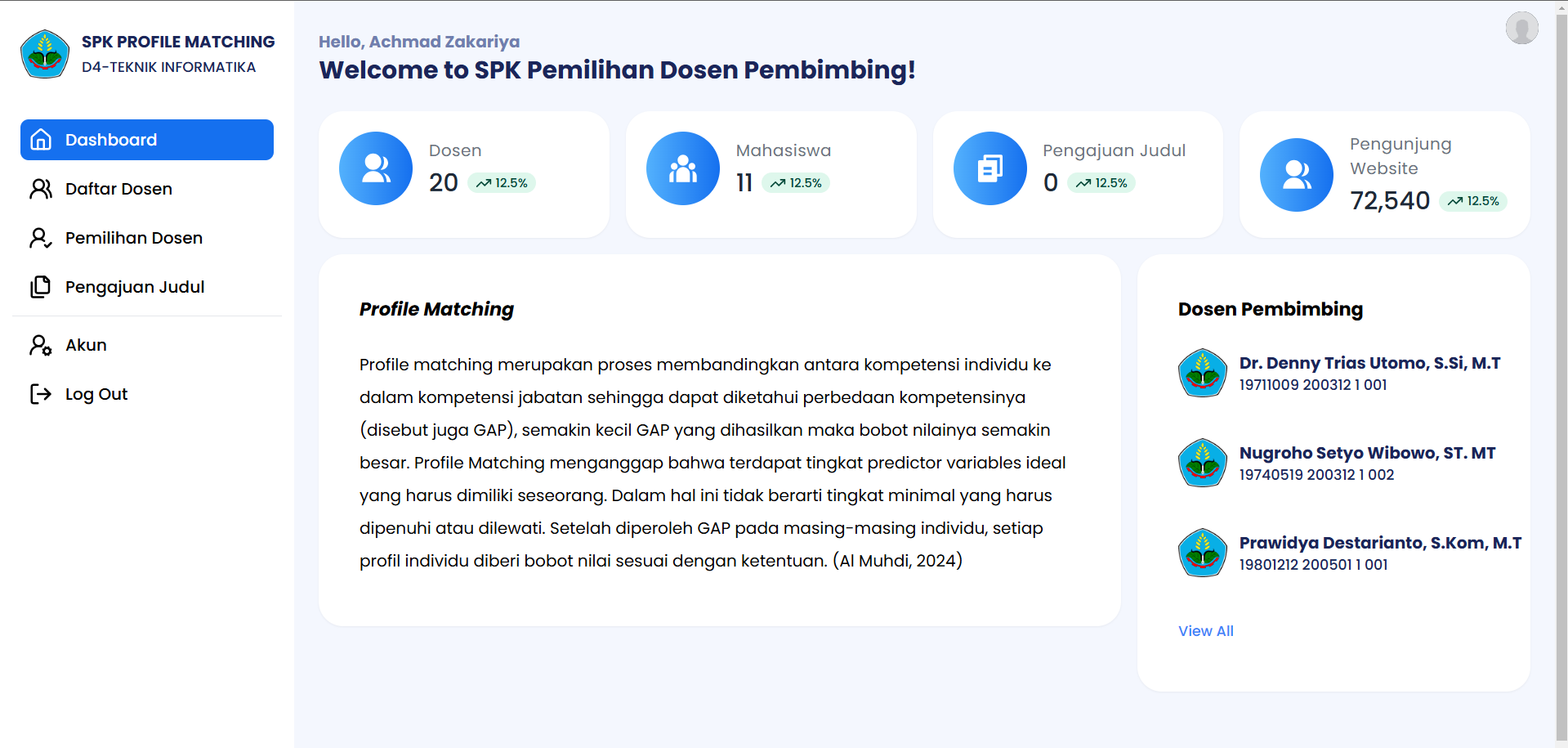The height and width of the screenshot is (748, 1568).
Task: Click the SPK Profile Matching logo emblem
Action: pyautogui.click(x=45, y=54)
